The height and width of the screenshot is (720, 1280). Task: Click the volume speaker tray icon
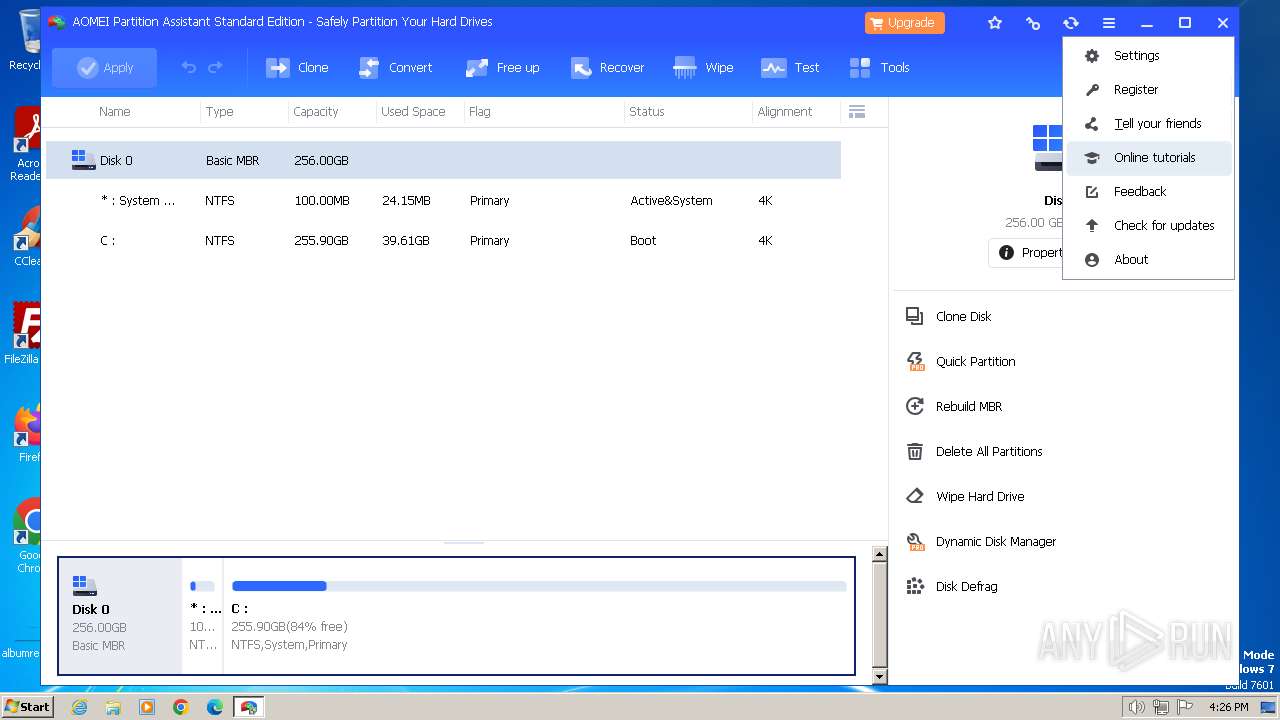pos(1137,707)
